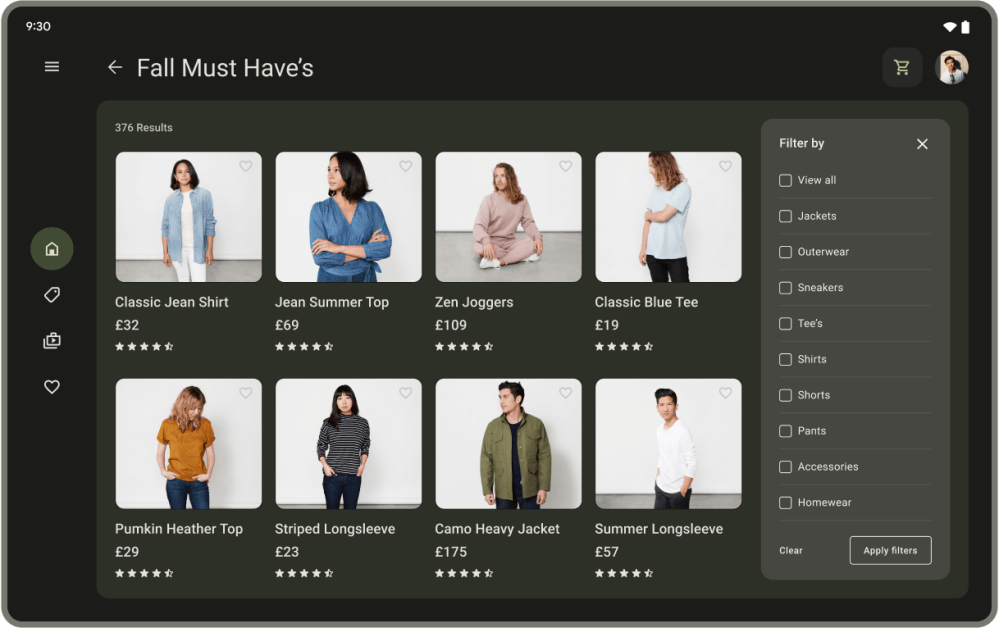Tick the View all checkbox
The height and width of the screenshot is (628, 999).
coord(786,180)
